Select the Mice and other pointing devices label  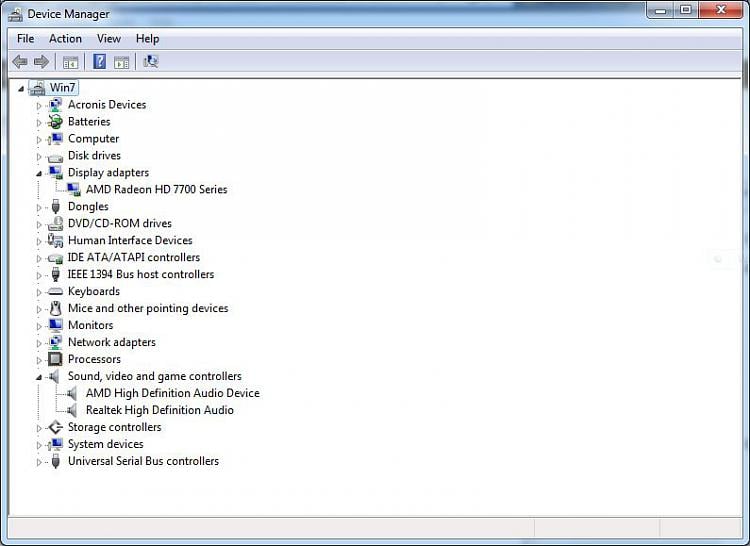pos(148,308)
